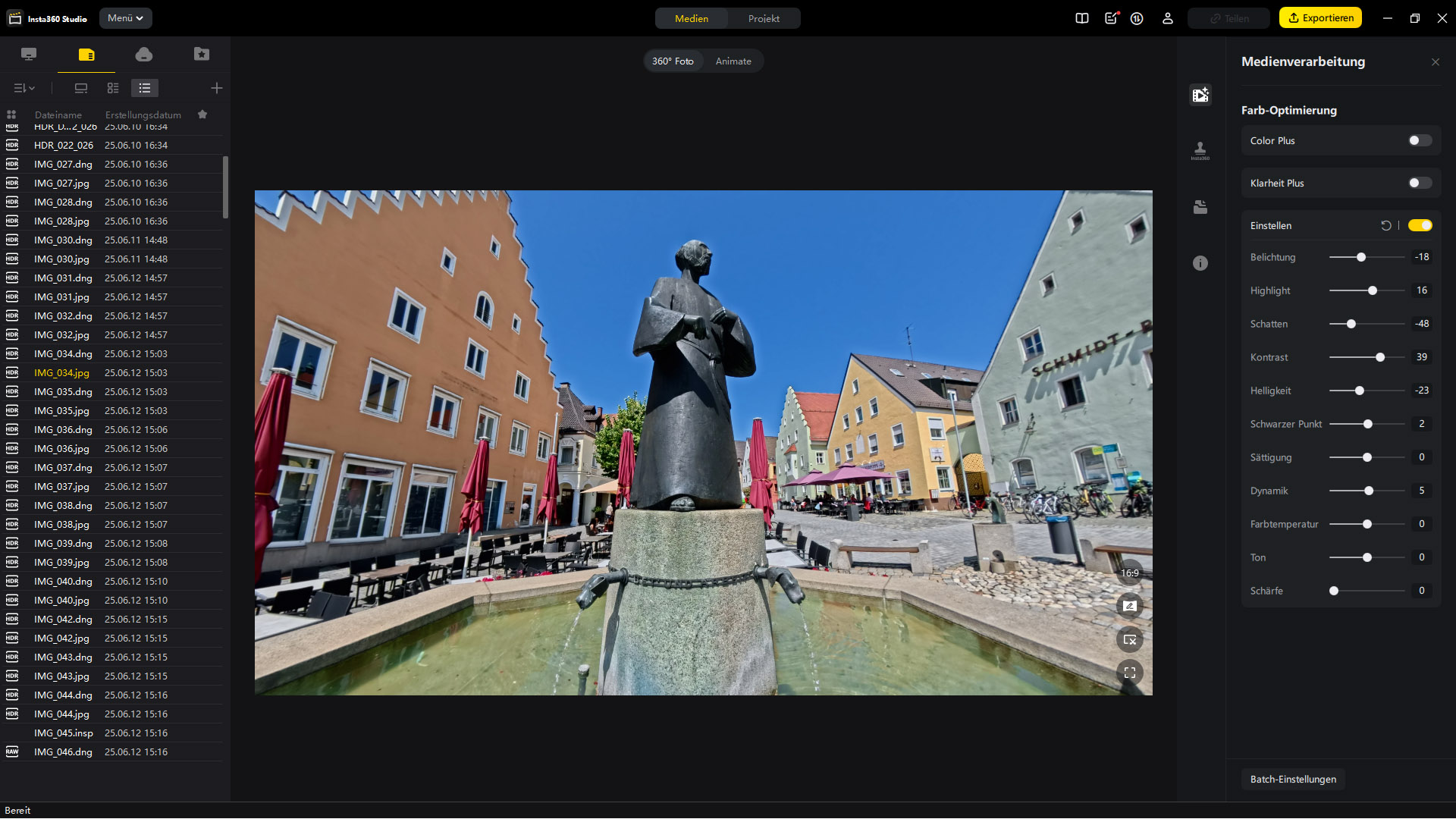Open the favorites folder source tab
The width and height of the screenshot is (1456, 819).
pos(202,54)
